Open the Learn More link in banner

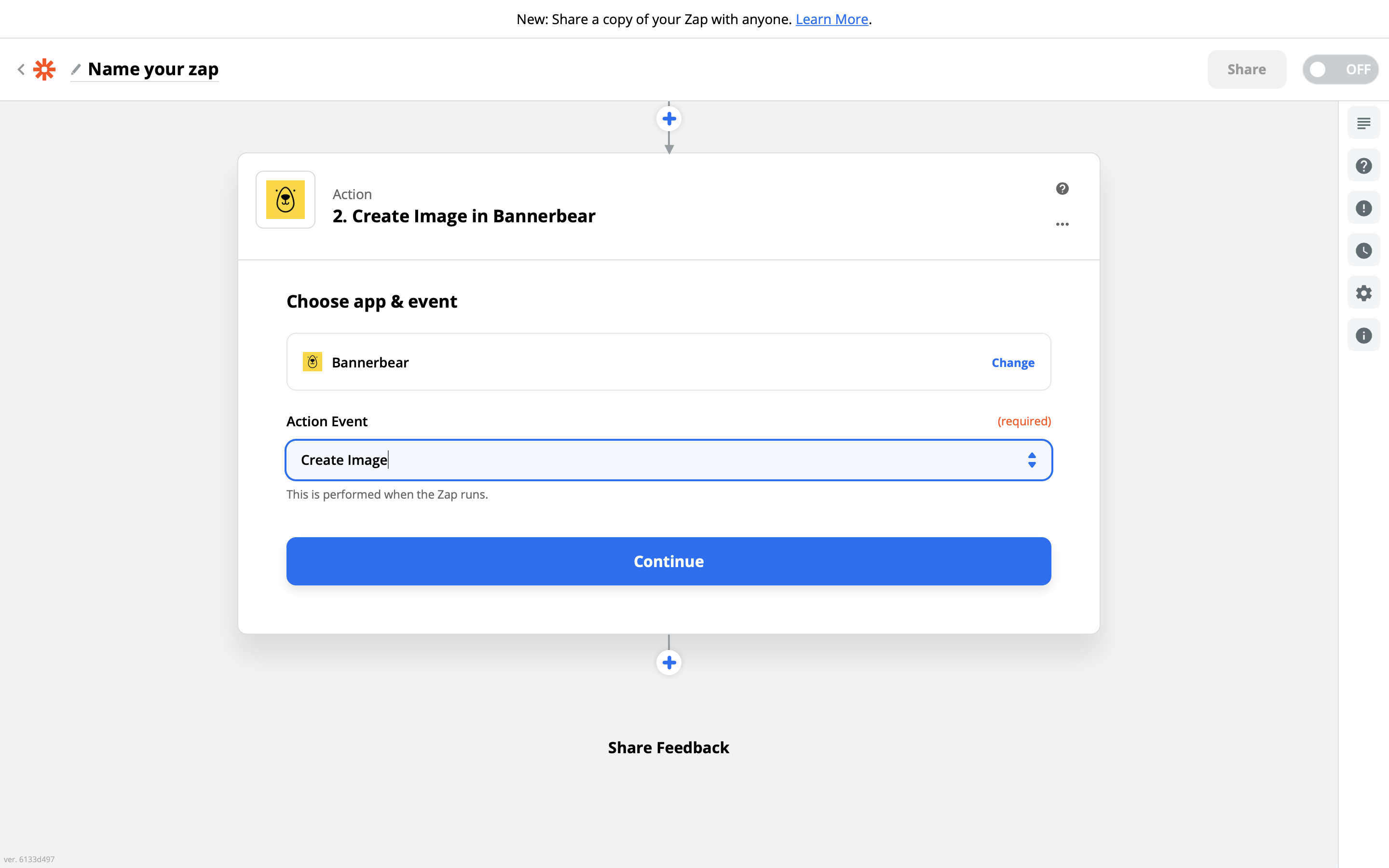(x=831, y=19)
